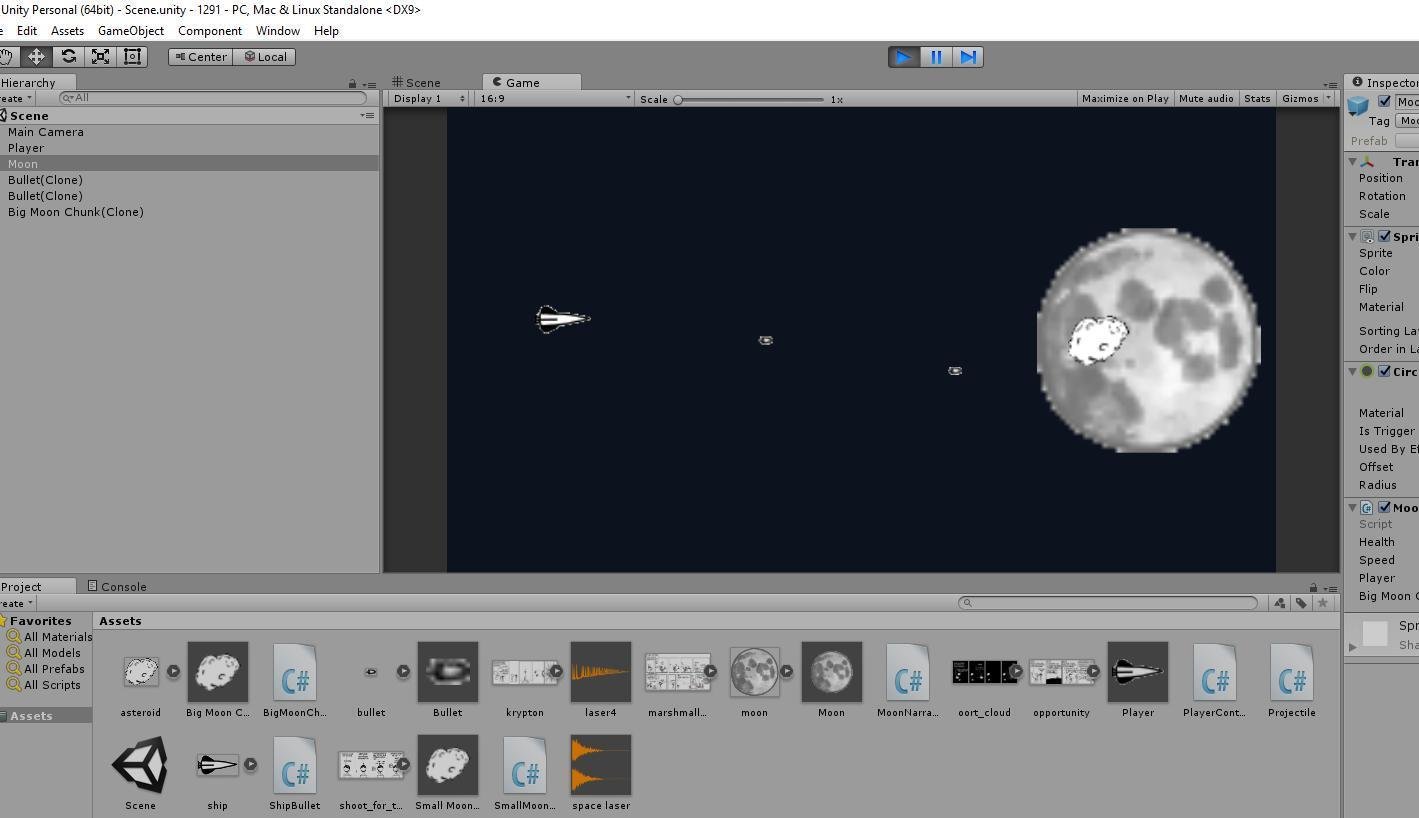Click the Play button
Image resolution: width=1419 pixels, height=818 pixels.
click(903, 57)
